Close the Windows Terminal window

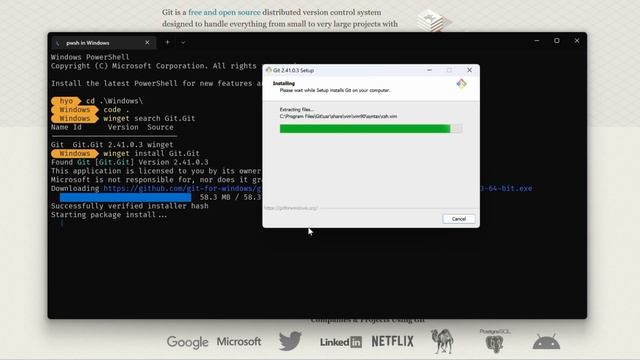point(577,41)
